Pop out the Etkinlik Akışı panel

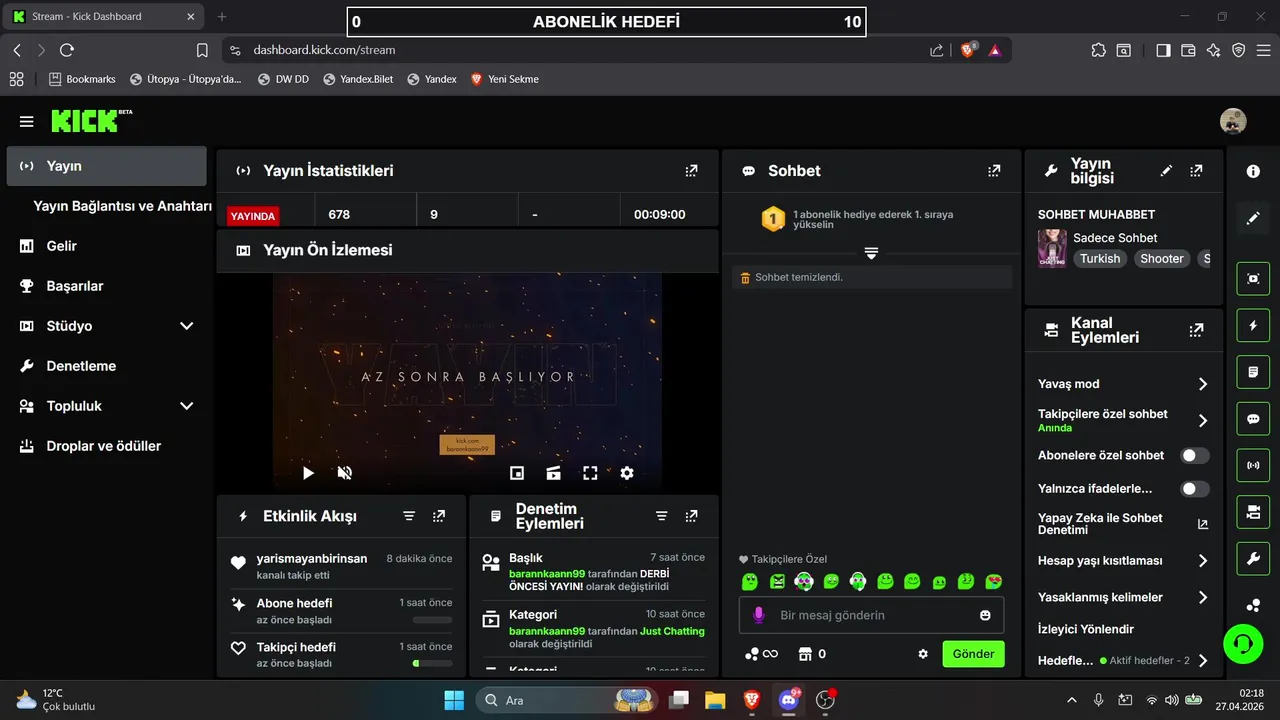point(439,516)
